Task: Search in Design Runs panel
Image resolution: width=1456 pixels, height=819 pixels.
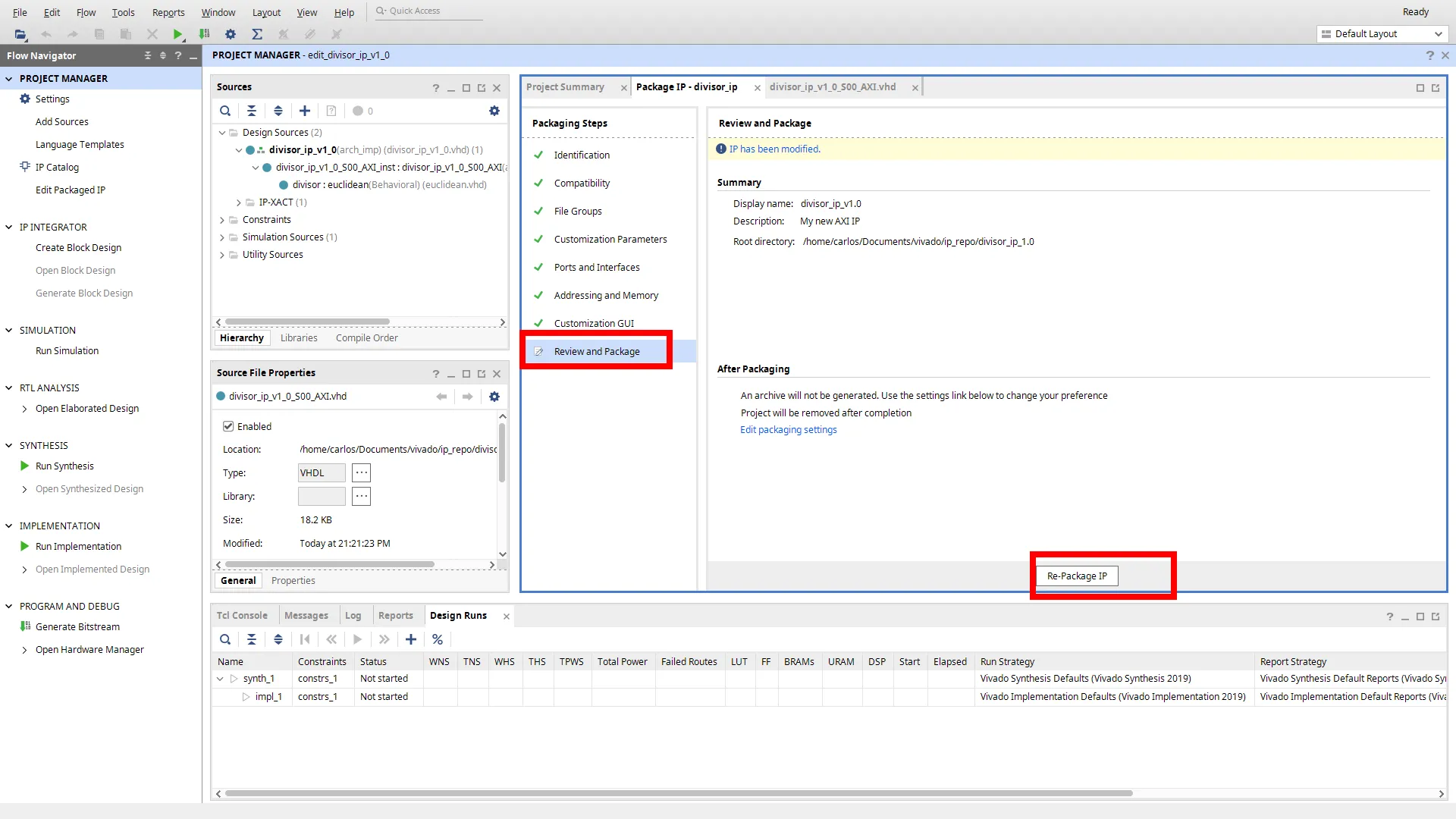Action: 225,639
